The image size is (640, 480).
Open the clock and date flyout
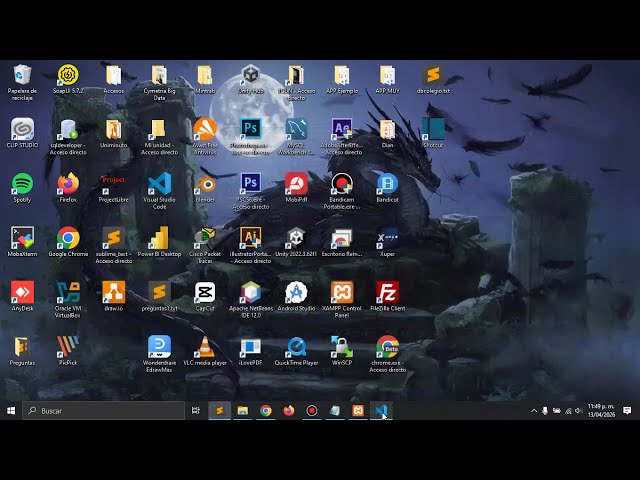(601, 411)
